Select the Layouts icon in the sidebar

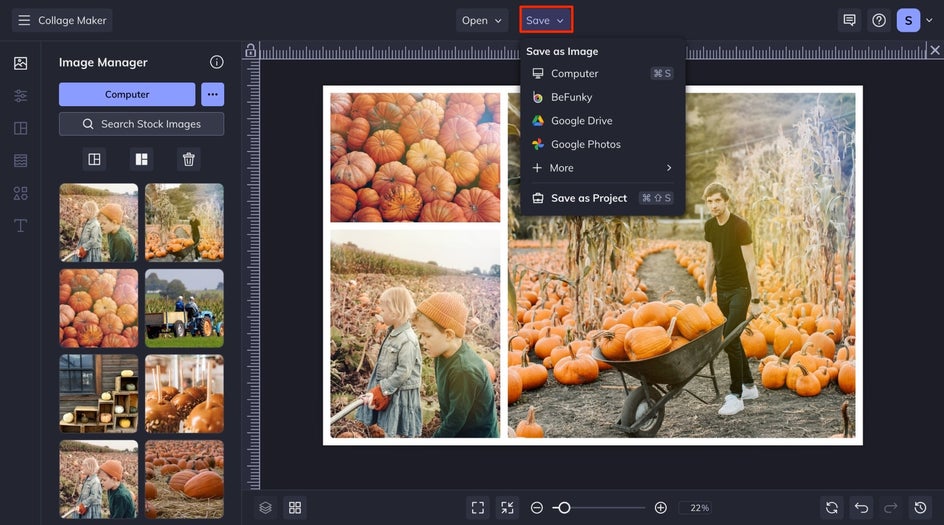click(x=20, y=128)
